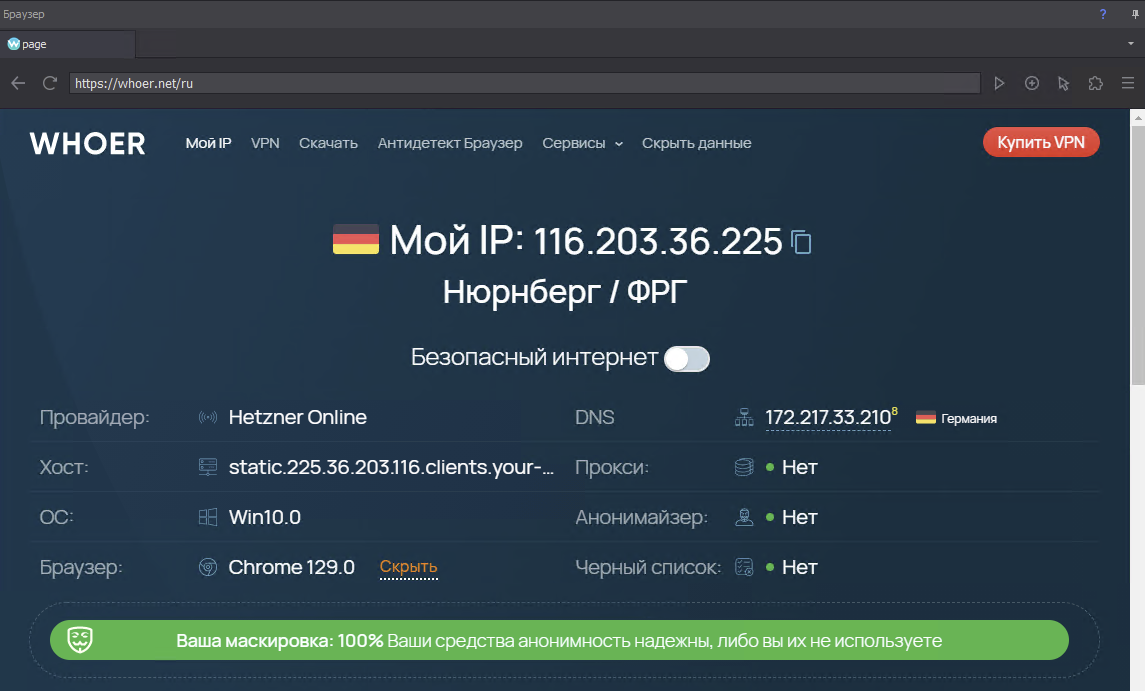Open the hamburger menu icon
Viewport: 1145px width, 691px height.
tap(1127, 83)
